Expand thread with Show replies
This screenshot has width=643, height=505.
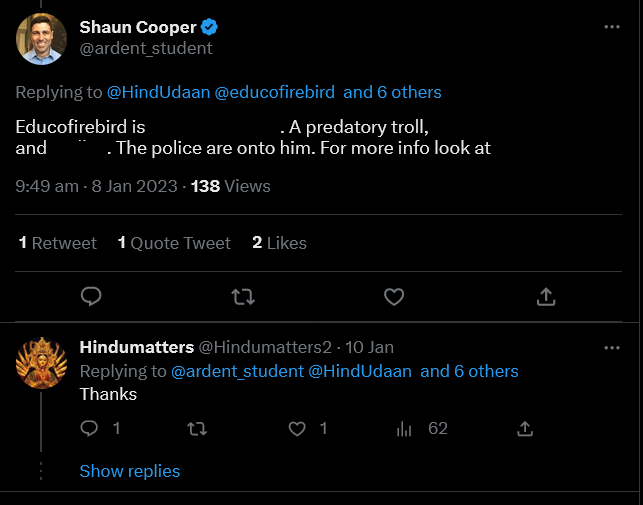[x=130, y=471]
